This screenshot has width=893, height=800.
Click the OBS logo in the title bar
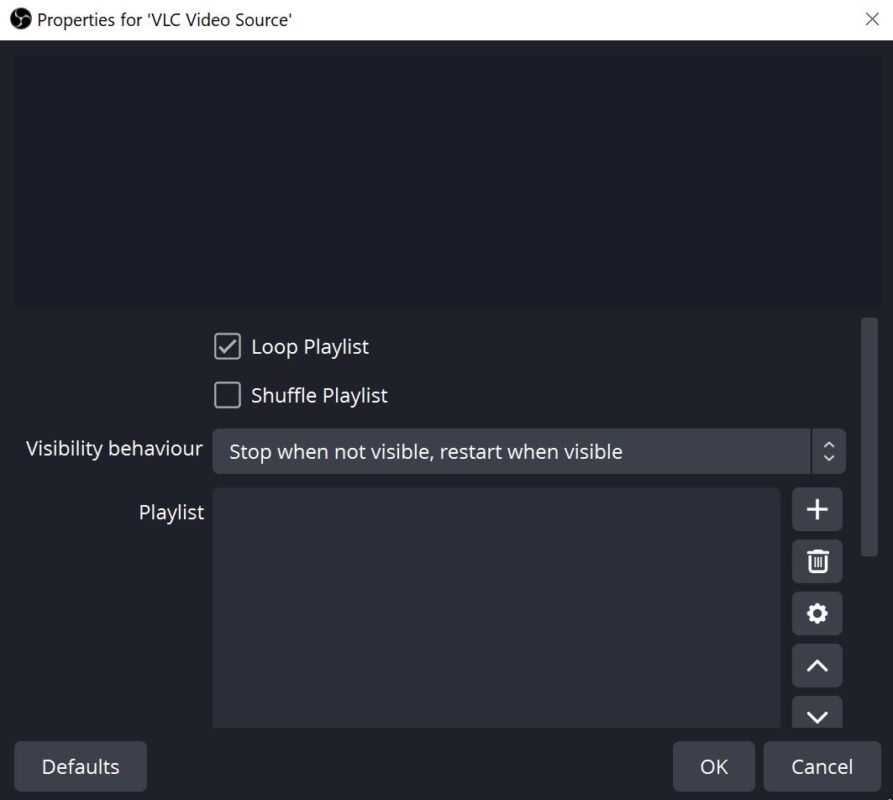[17, 19]
